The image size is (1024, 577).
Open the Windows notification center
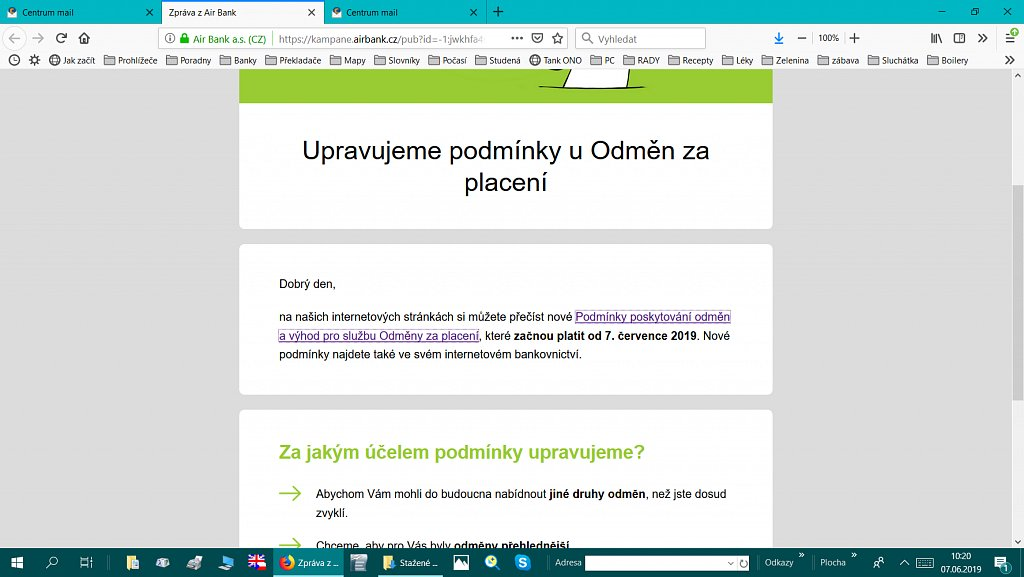(x=1002, y=563)
